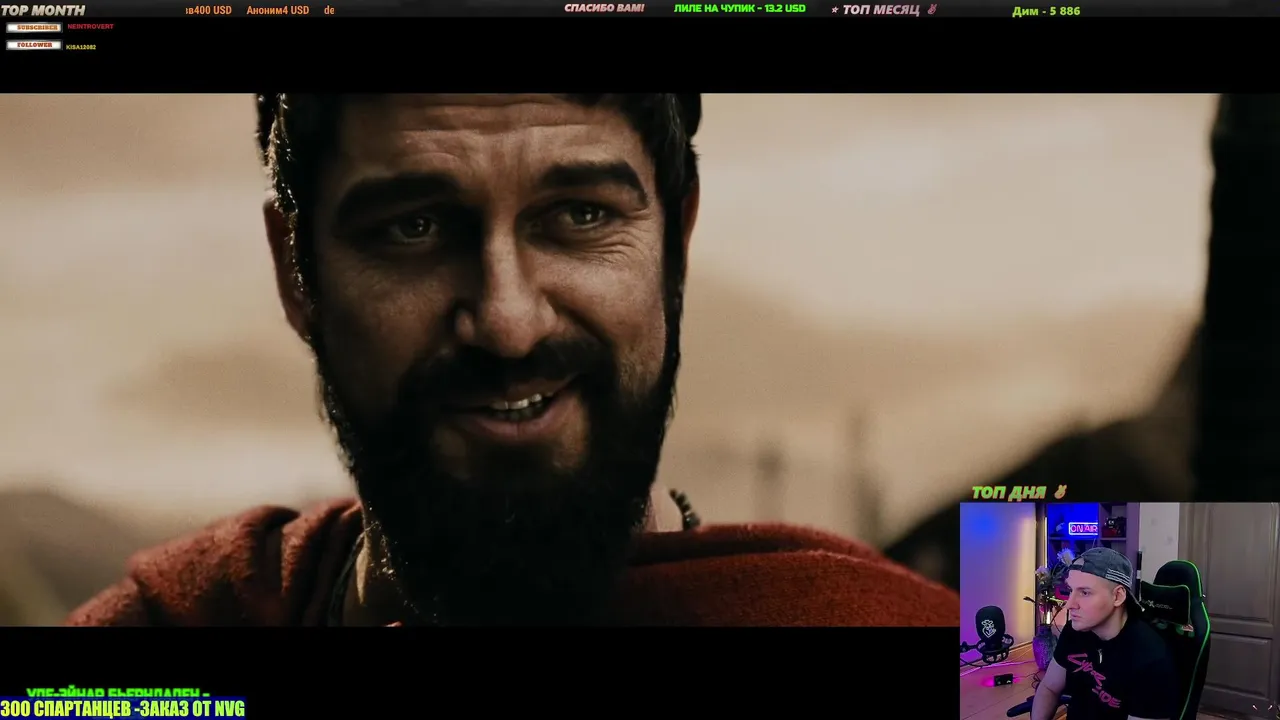Select follower name KISA12082
The image size is (1280, 720).
(81, 47)
